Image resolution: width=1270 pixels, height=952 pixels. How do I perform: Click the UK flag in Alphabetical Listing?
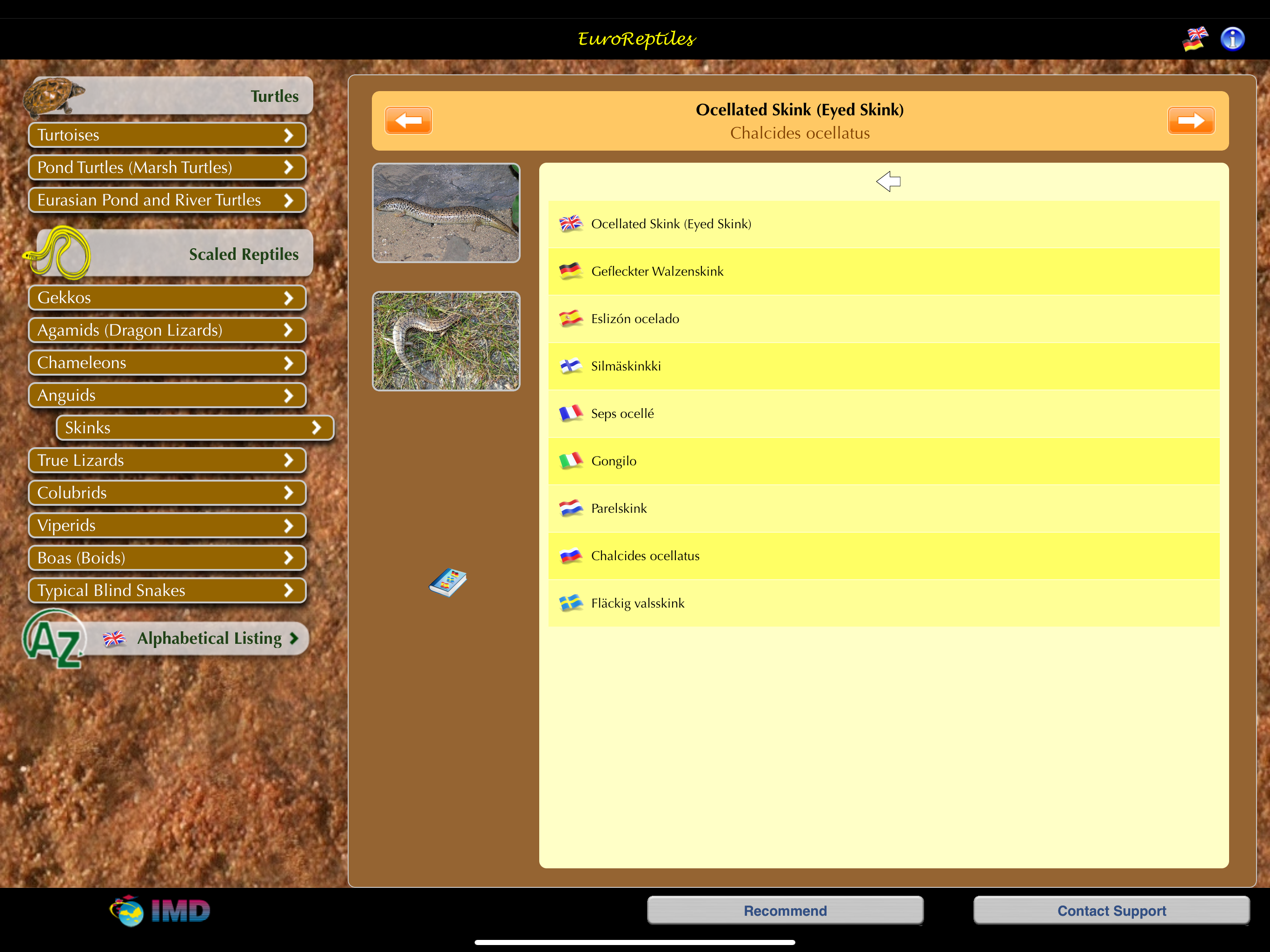pos(114,639)
